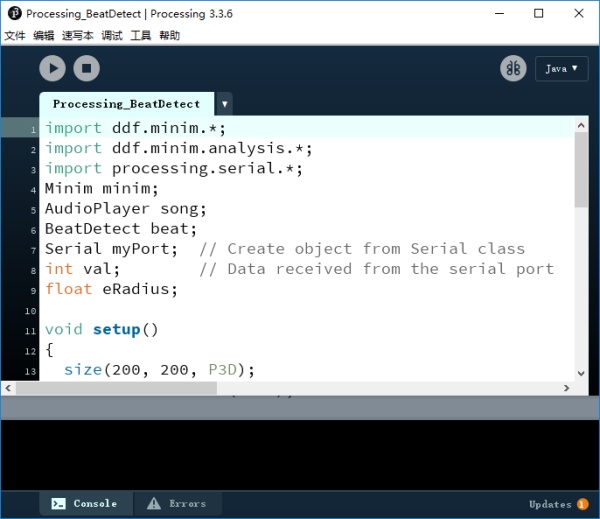Screen dimensions: 600x519
Task: Click the editor scroll up arrow
Action: coord(581,125)
